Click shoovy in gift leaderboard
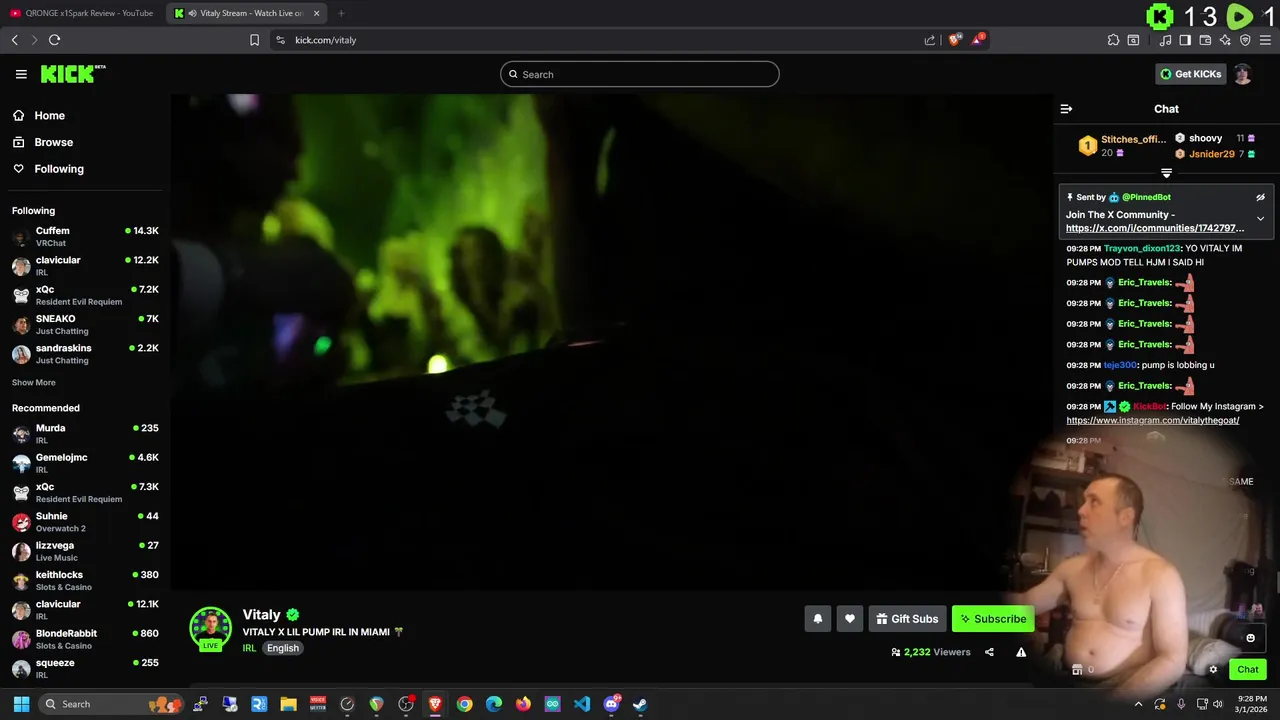The width and height of the screenshot is (1280, 720). point(1205,138)
